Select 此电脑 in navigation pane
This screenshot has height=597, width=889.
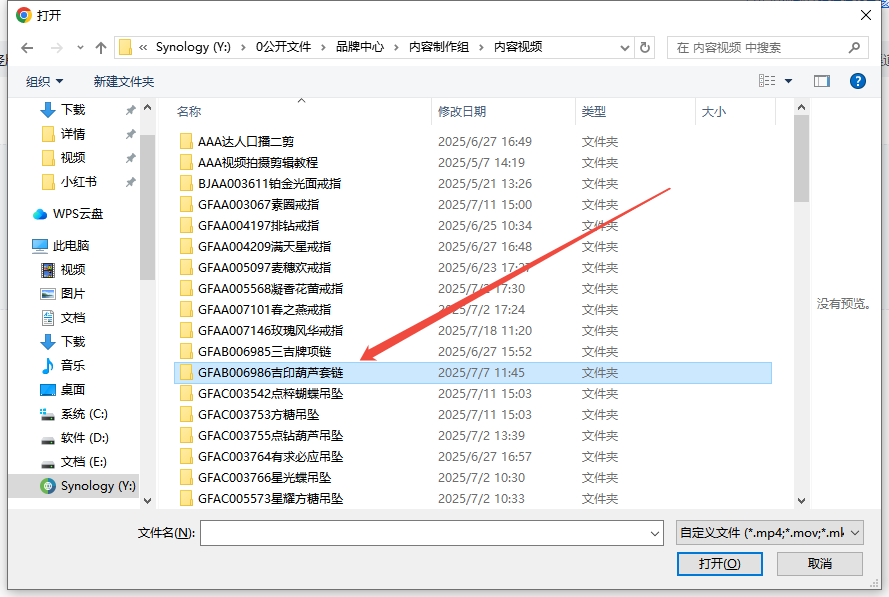pos(70,245)
